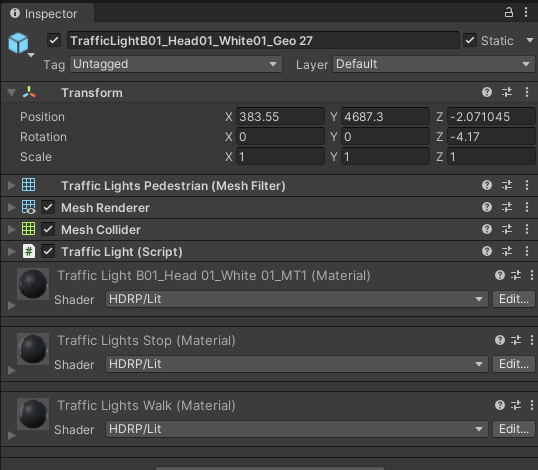
Task: Open Mesh Filter help reference
Action: (x=487, y=185)
